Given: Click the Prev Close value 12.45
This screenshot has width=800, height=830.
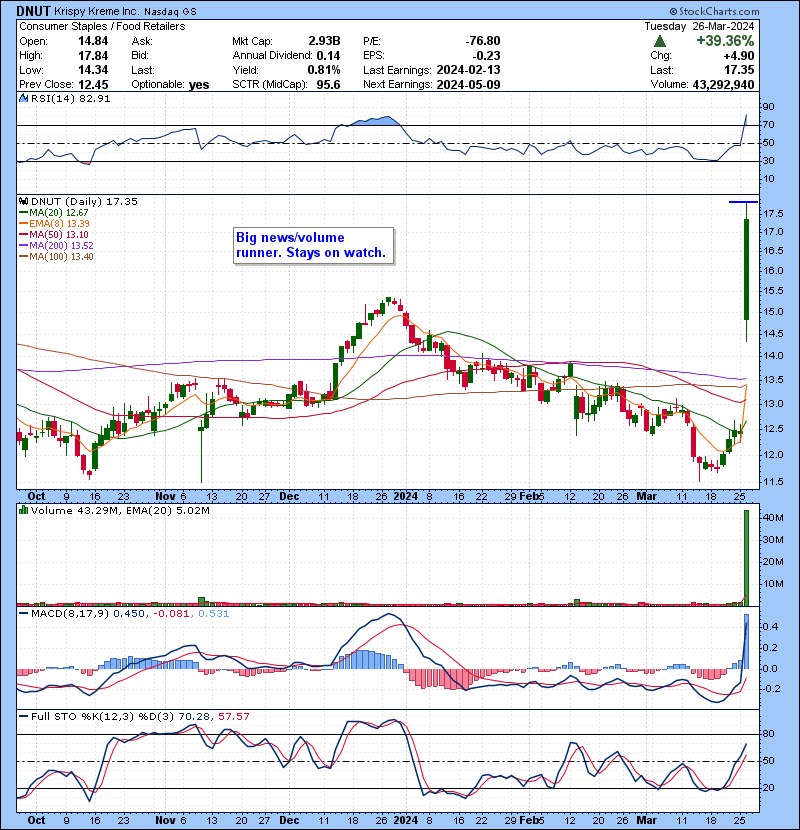Looking at the screenshot, I should click(x=93, y=85).
